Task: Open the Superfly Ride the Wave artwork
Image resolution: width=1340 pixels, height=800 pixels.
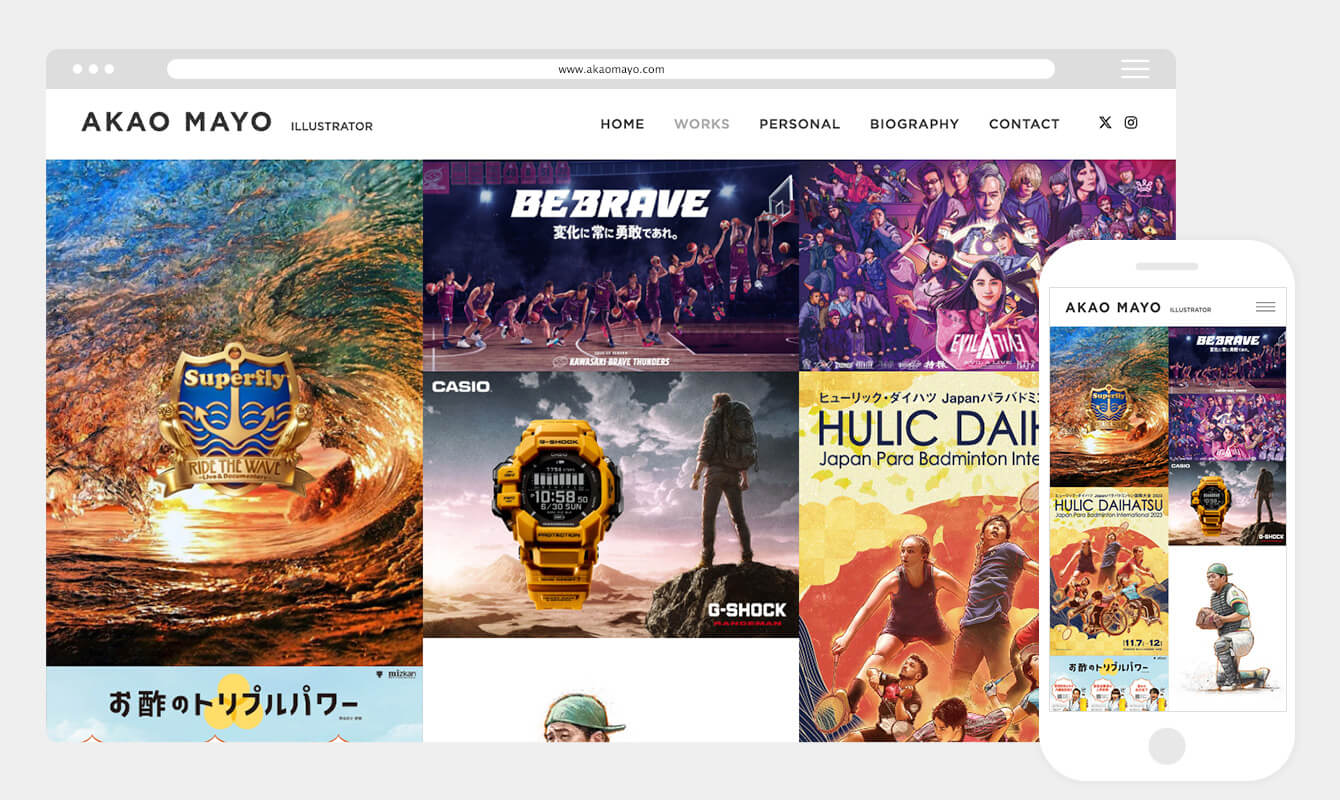Action: point(234,412)
